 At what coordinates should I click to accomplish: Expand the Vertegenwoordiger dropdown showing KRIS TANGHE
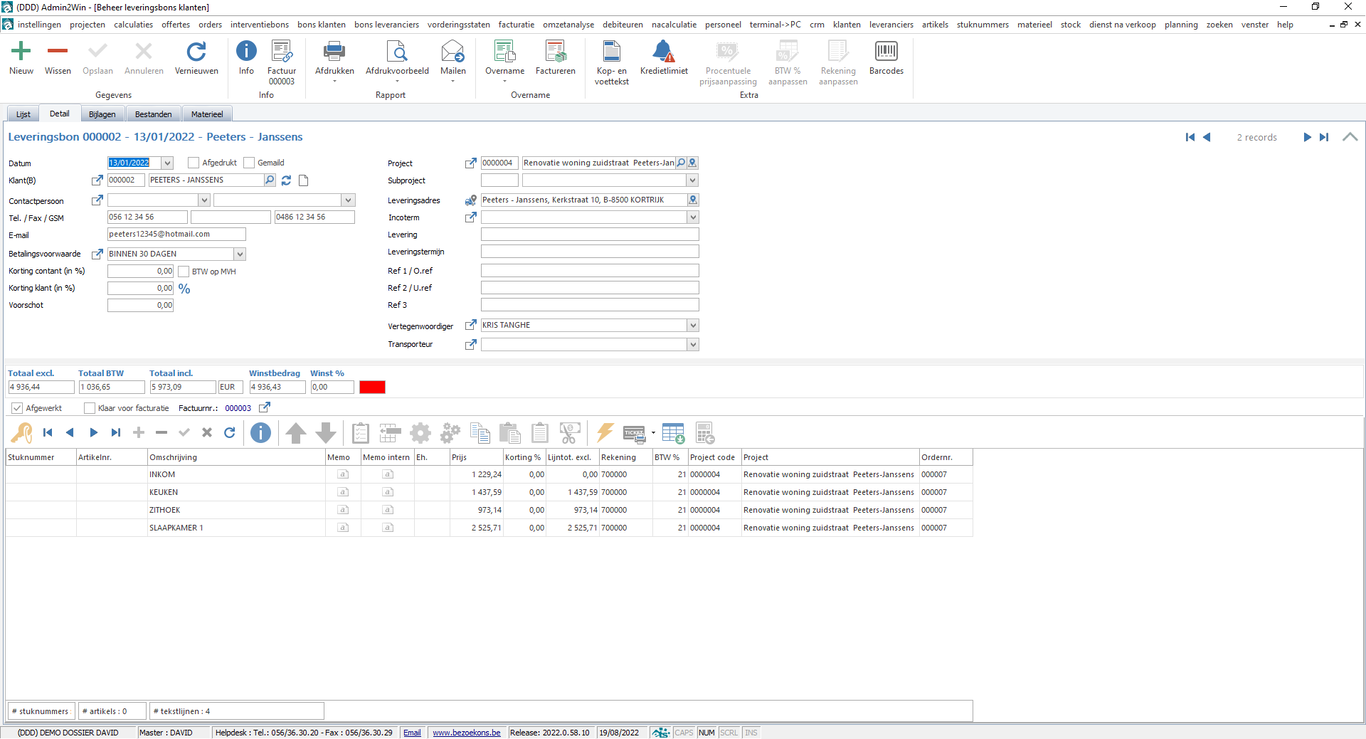coord(692,325)
